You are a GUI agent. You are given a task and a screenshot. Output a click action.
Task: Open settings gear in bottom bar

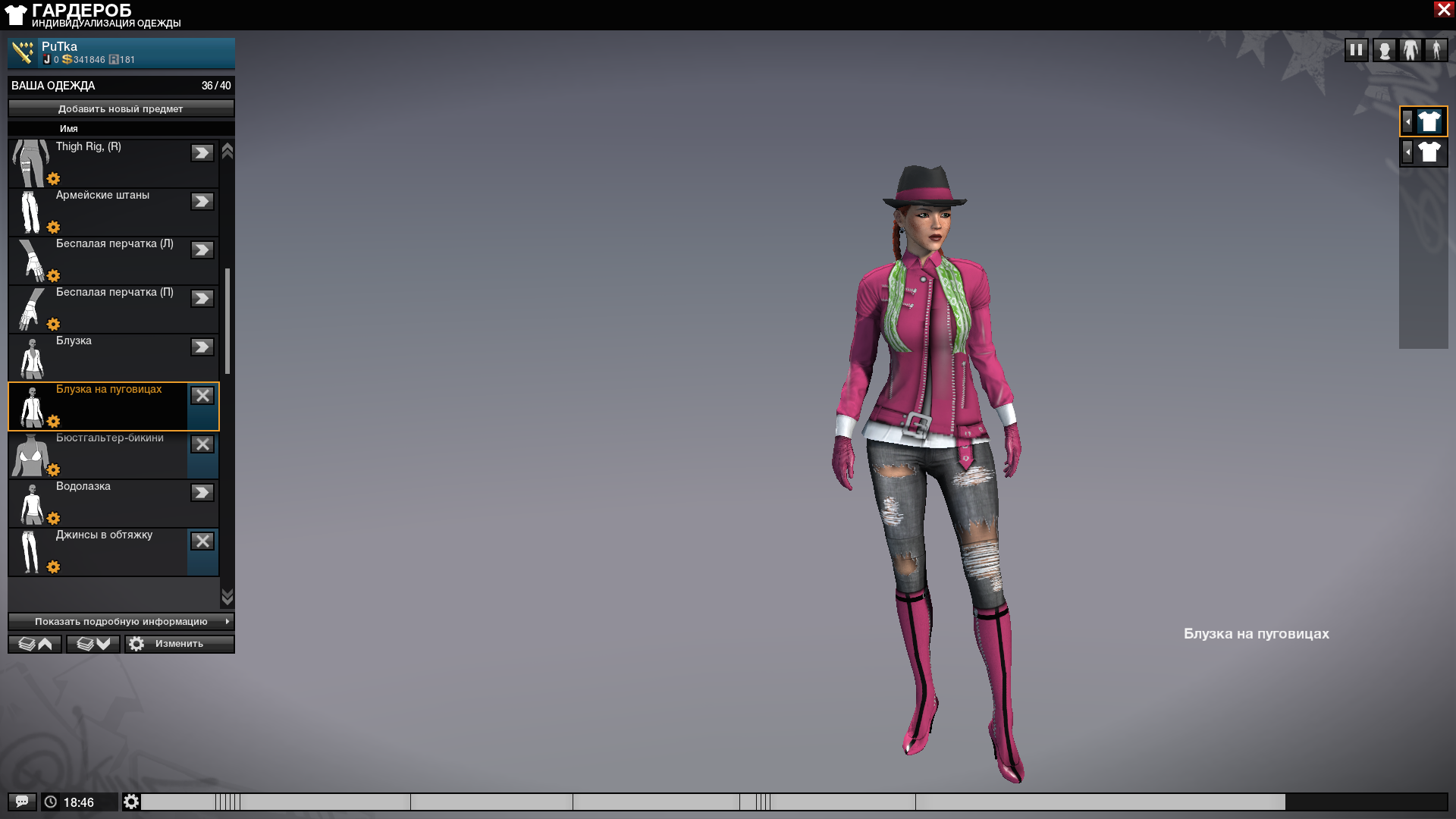[131, 802]
